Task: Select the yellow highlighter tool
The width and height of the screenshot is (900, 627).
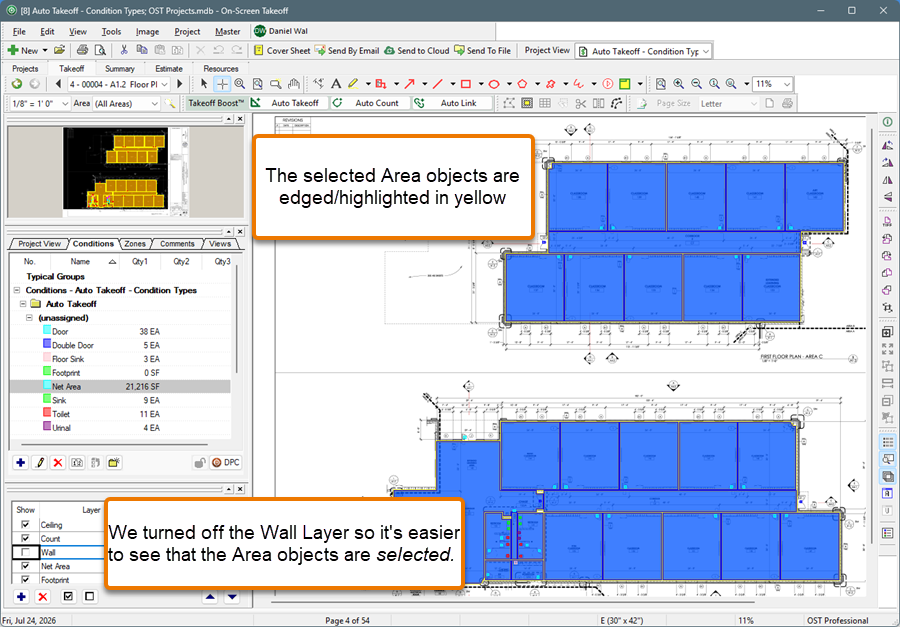Action: point(353,84)
